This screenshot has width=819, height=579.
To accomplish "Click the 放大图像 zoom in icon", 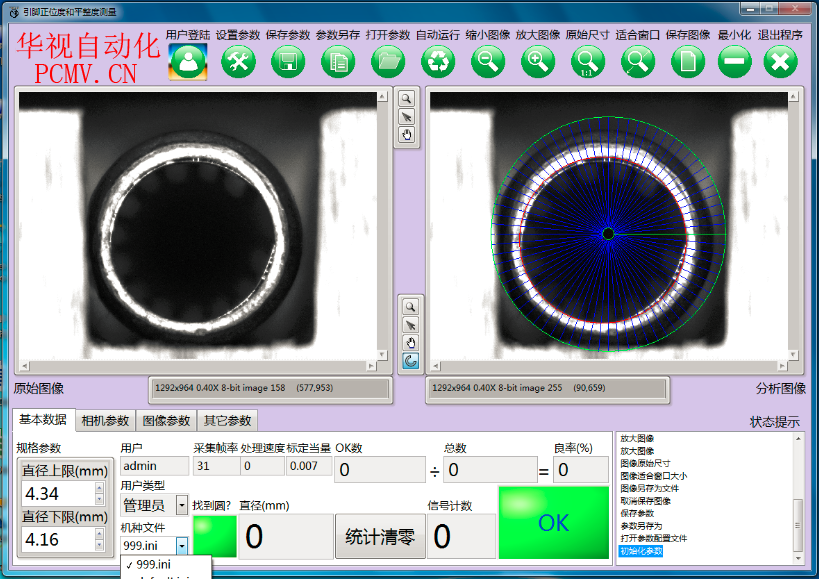I will (x=538, y=62).
